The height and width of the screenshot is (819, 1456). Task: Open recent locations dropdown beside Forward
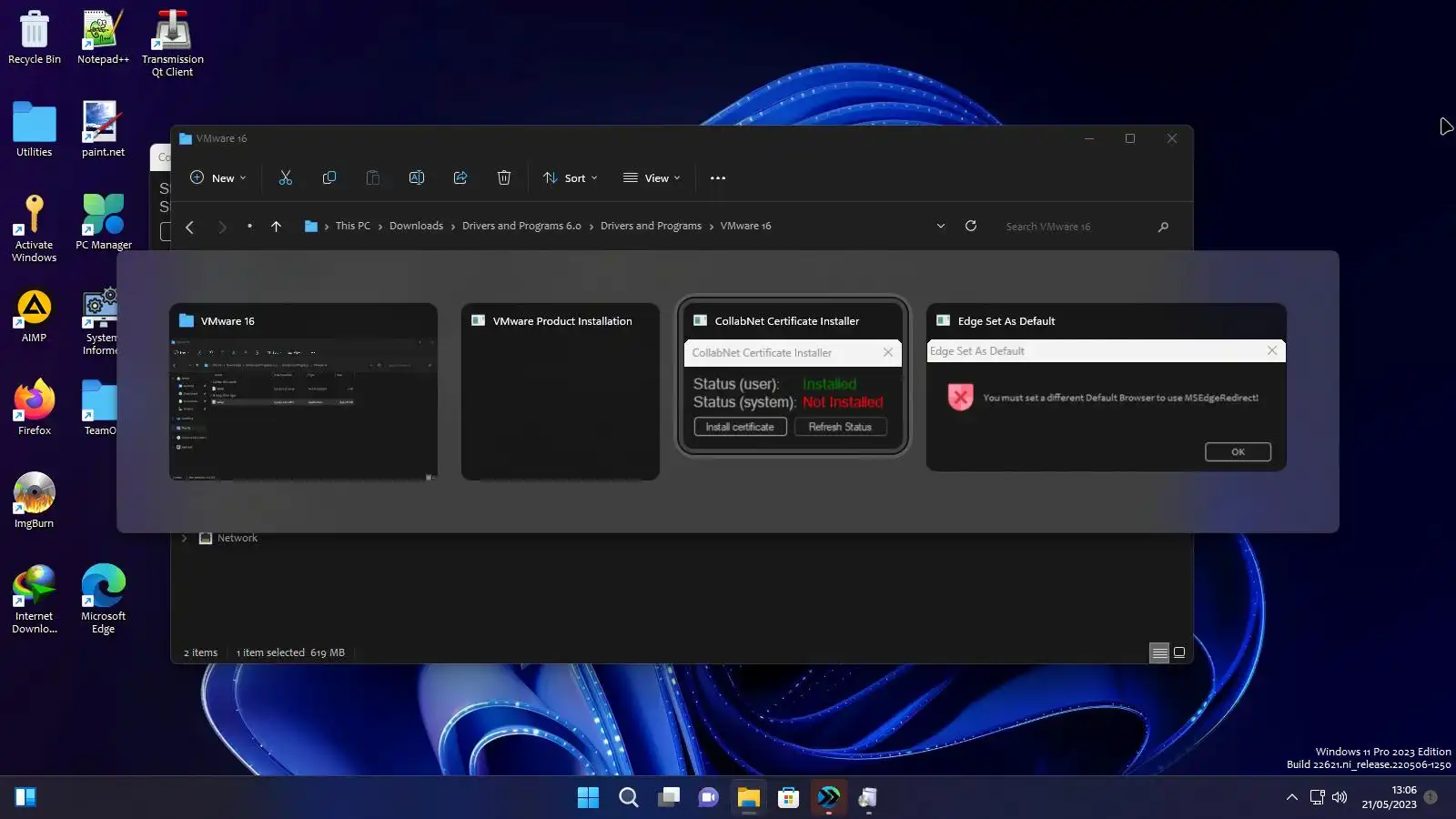tap(249, 227)
